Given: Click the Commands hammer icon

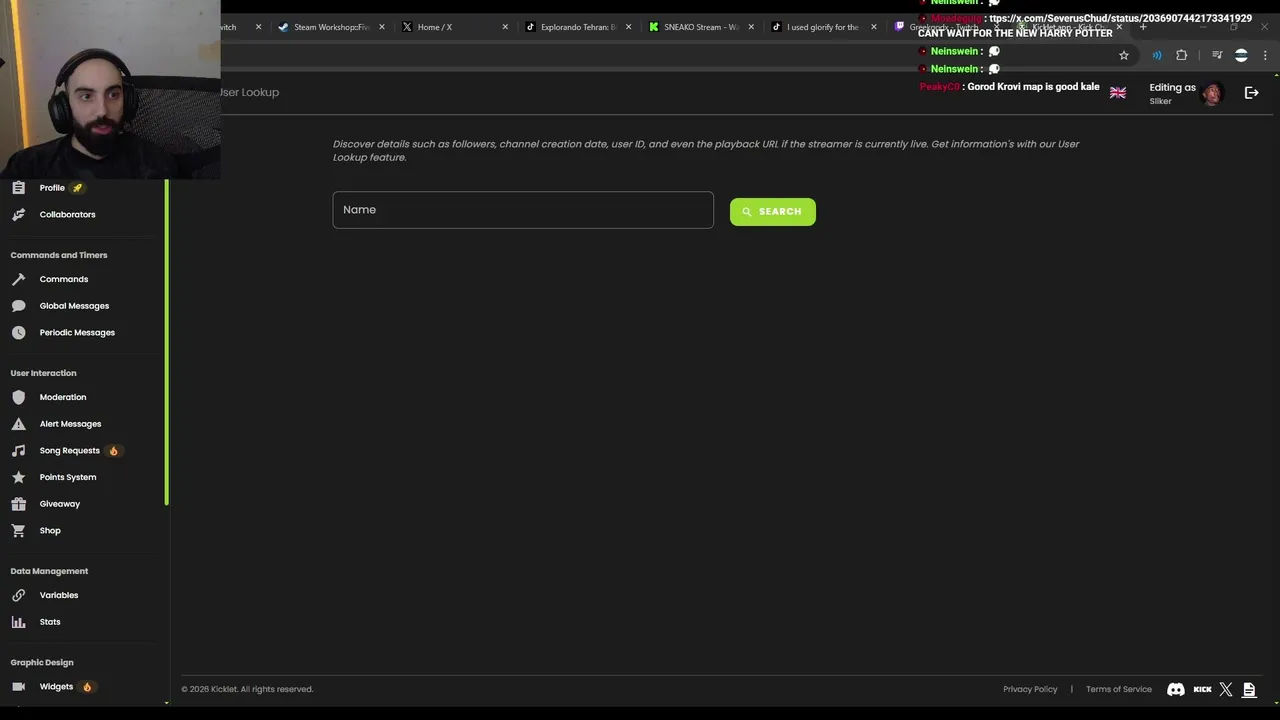Looking at the screenshot, I should (x=18, y=279).
